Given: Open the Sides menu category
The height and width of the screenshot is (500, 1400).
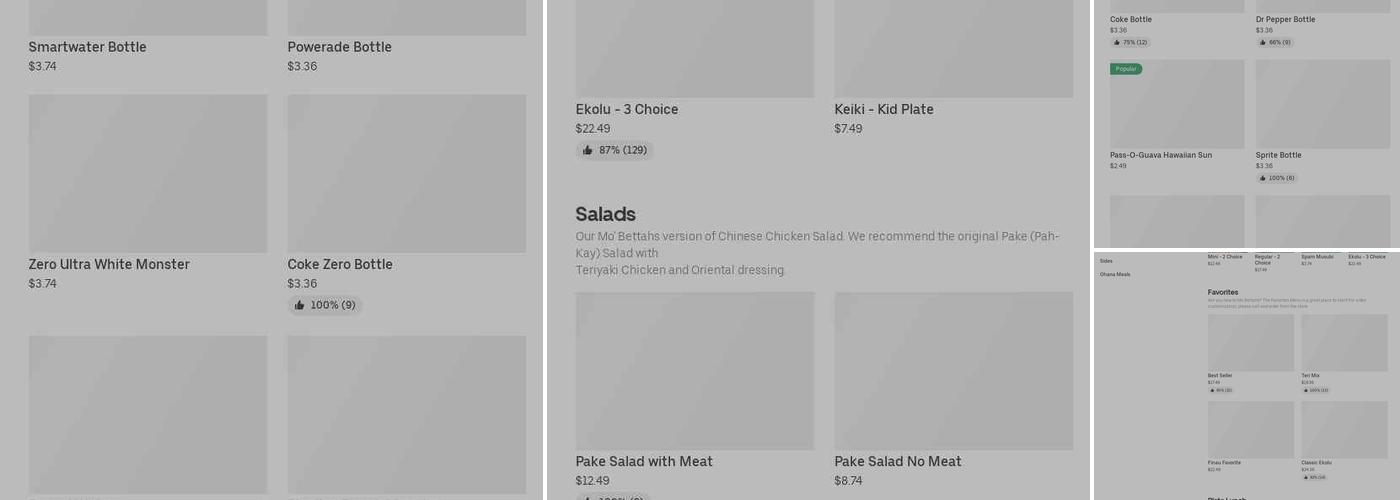Looking at the screenshot, I should tap(1106, 261).
